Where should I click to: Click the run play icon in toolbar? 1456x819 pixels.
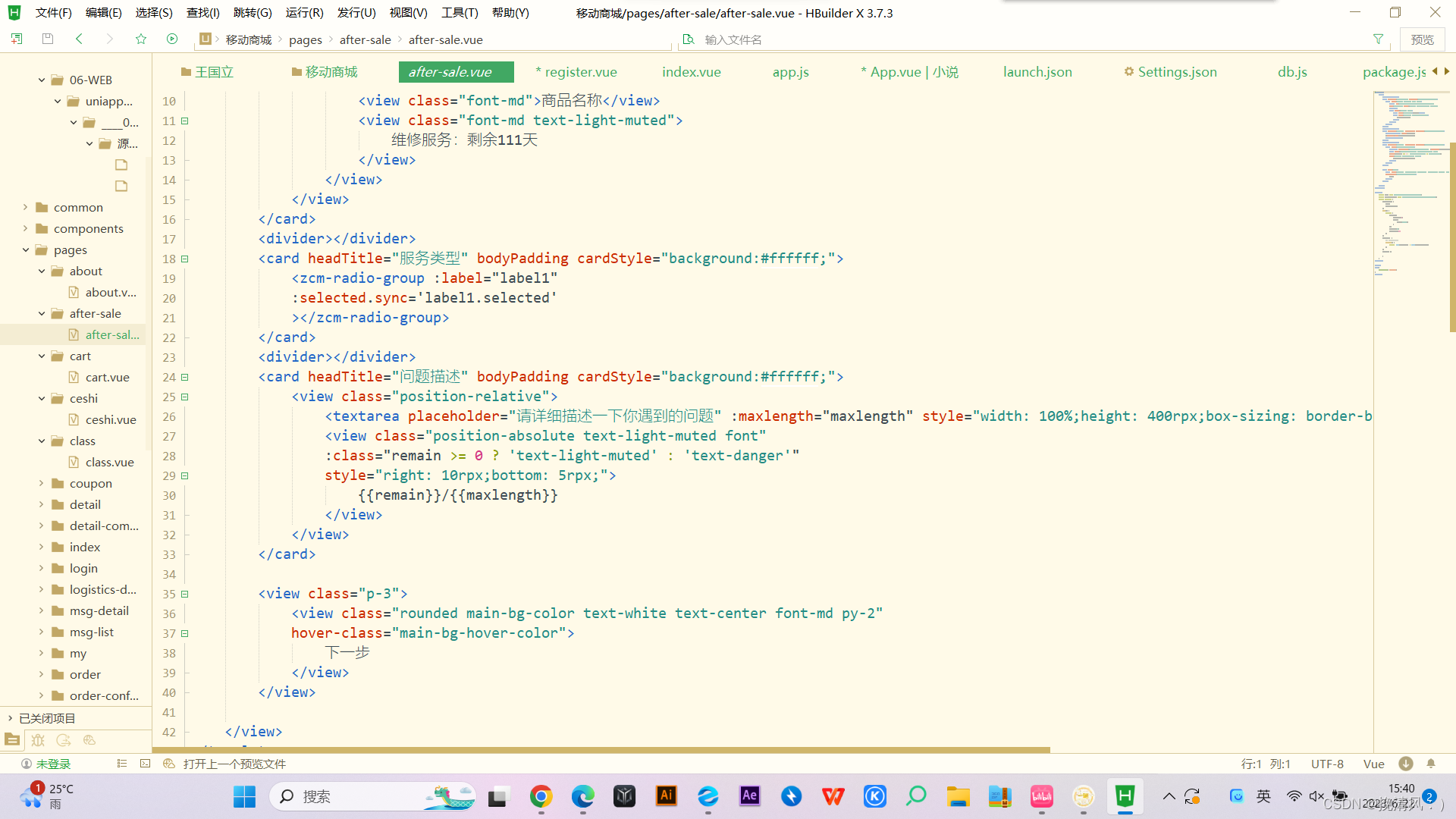pyautogui.click(x=172, y=39)
